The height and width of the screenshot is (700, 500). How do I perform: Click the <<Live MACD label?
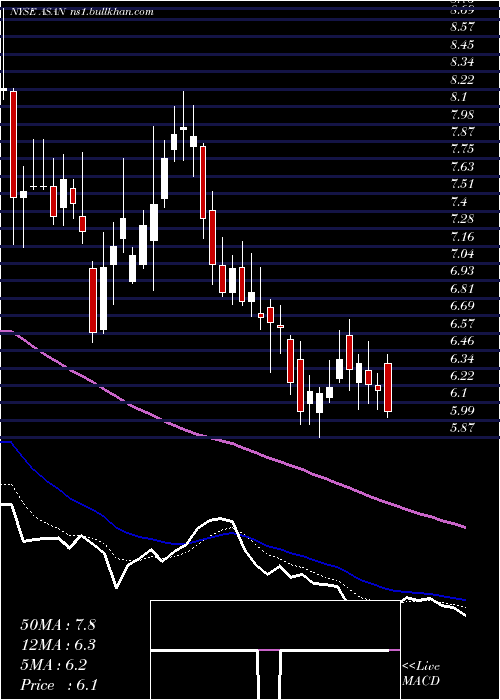point(421,674)
